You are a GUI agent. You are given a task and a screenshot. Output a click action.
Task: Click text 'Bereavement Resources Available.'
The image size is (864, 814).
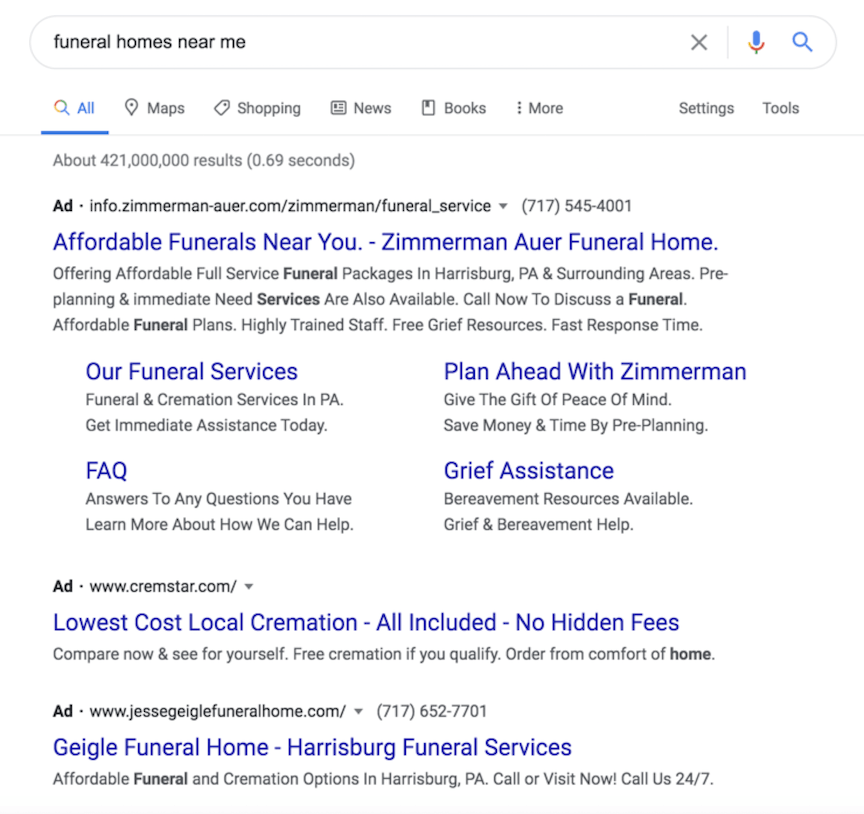pyautogui.click(x=568, y=499)
